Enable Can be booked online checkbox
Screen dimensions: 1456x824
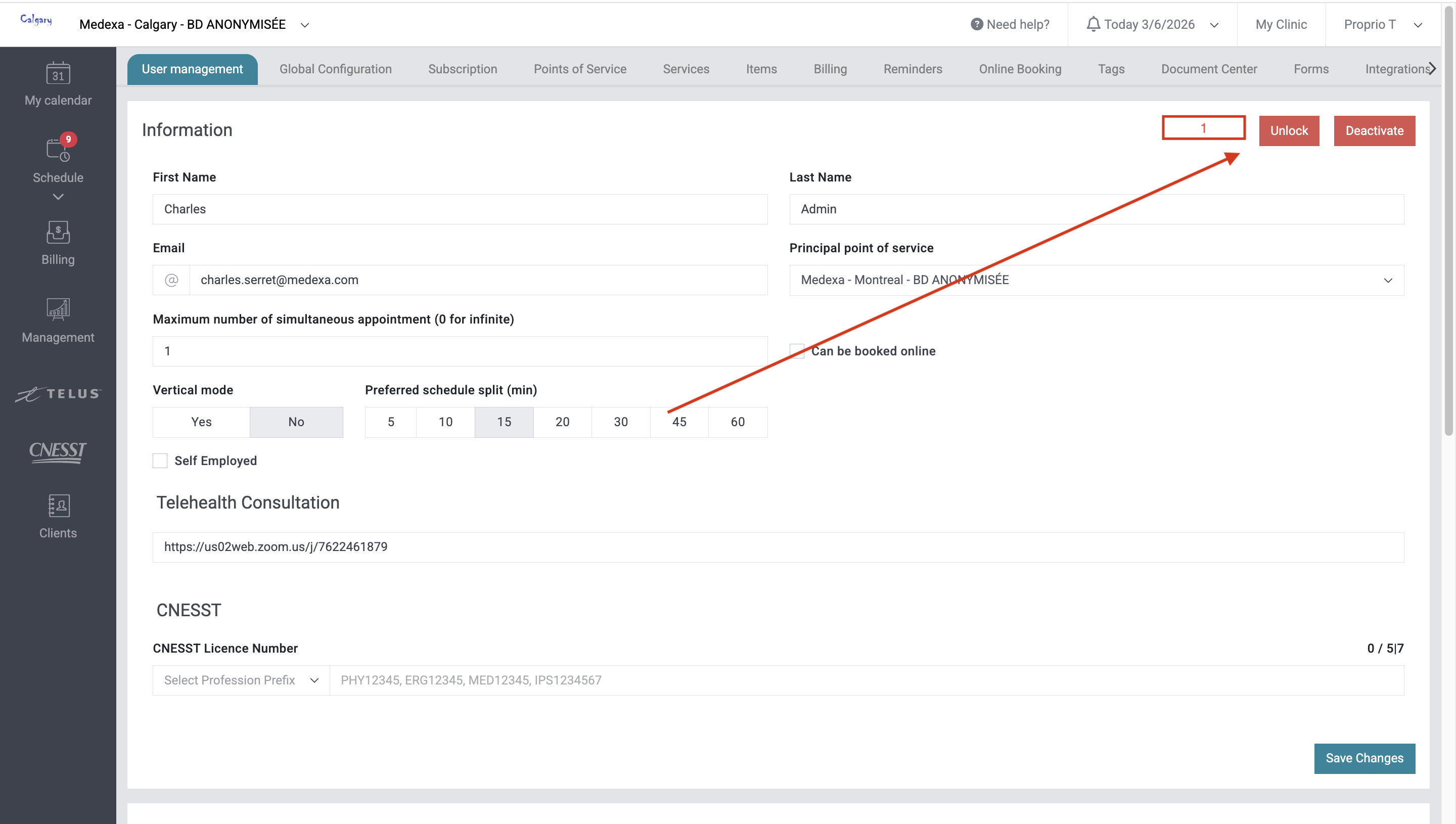point(797,351)
